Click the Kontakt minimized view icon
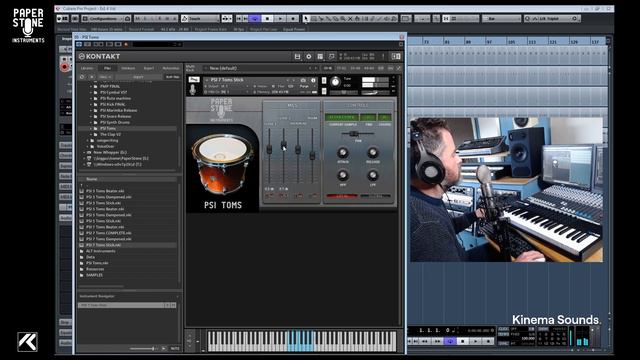 331,56
